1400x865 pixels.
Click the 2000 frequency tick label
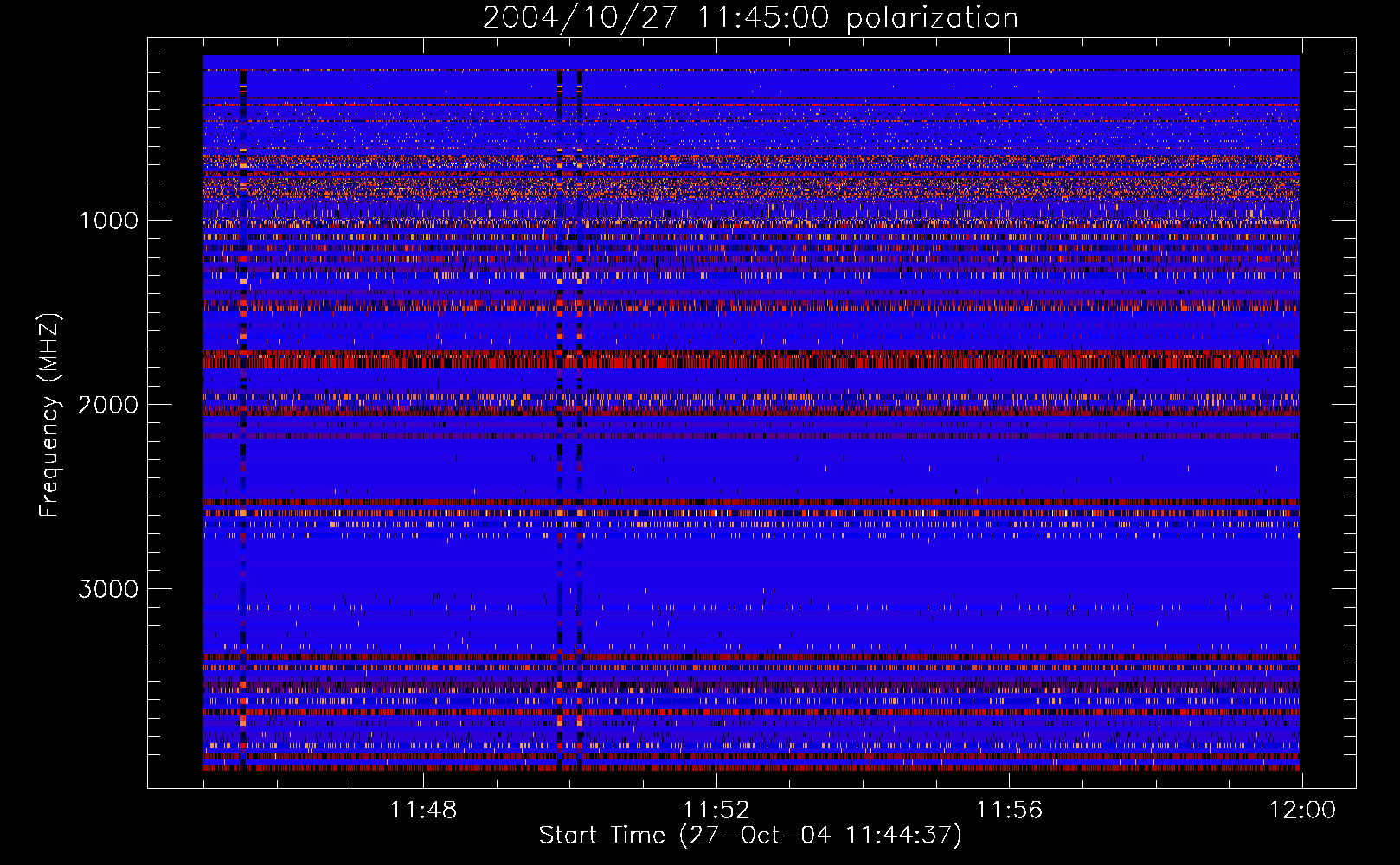pyautogui.click(x=108, y=405)
